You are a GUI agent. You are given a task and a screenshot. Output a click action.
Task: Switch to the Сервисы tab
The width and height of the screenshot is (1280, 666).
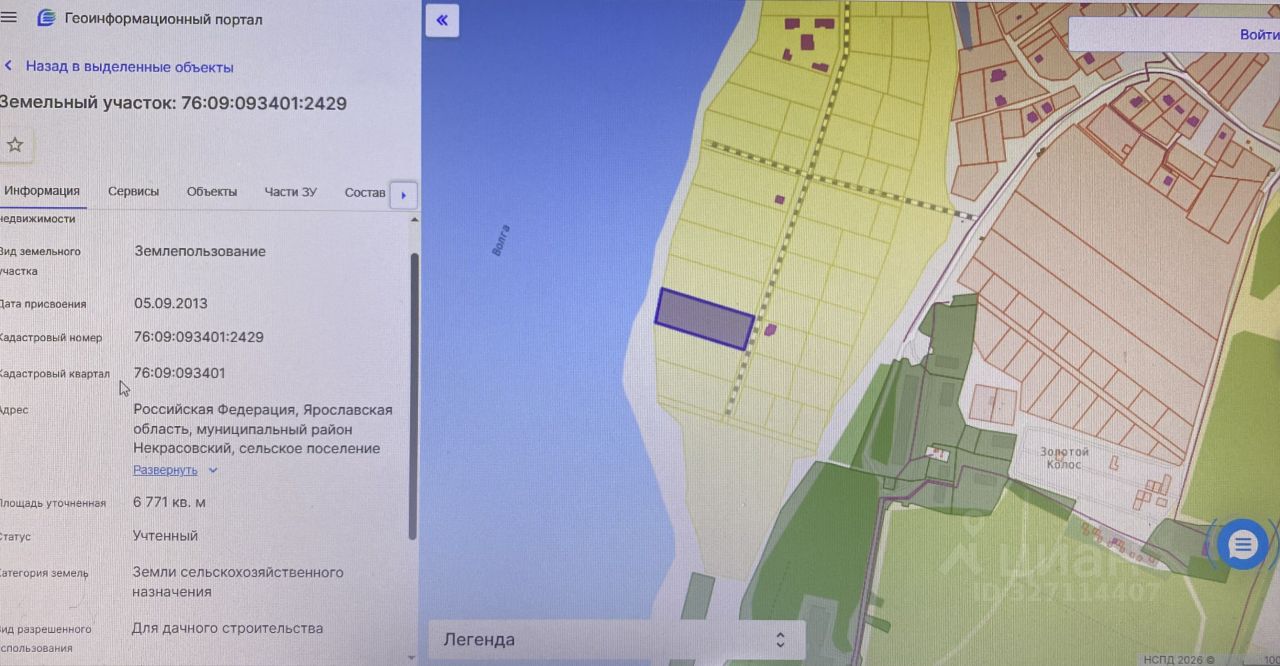(x=133, y=192)
